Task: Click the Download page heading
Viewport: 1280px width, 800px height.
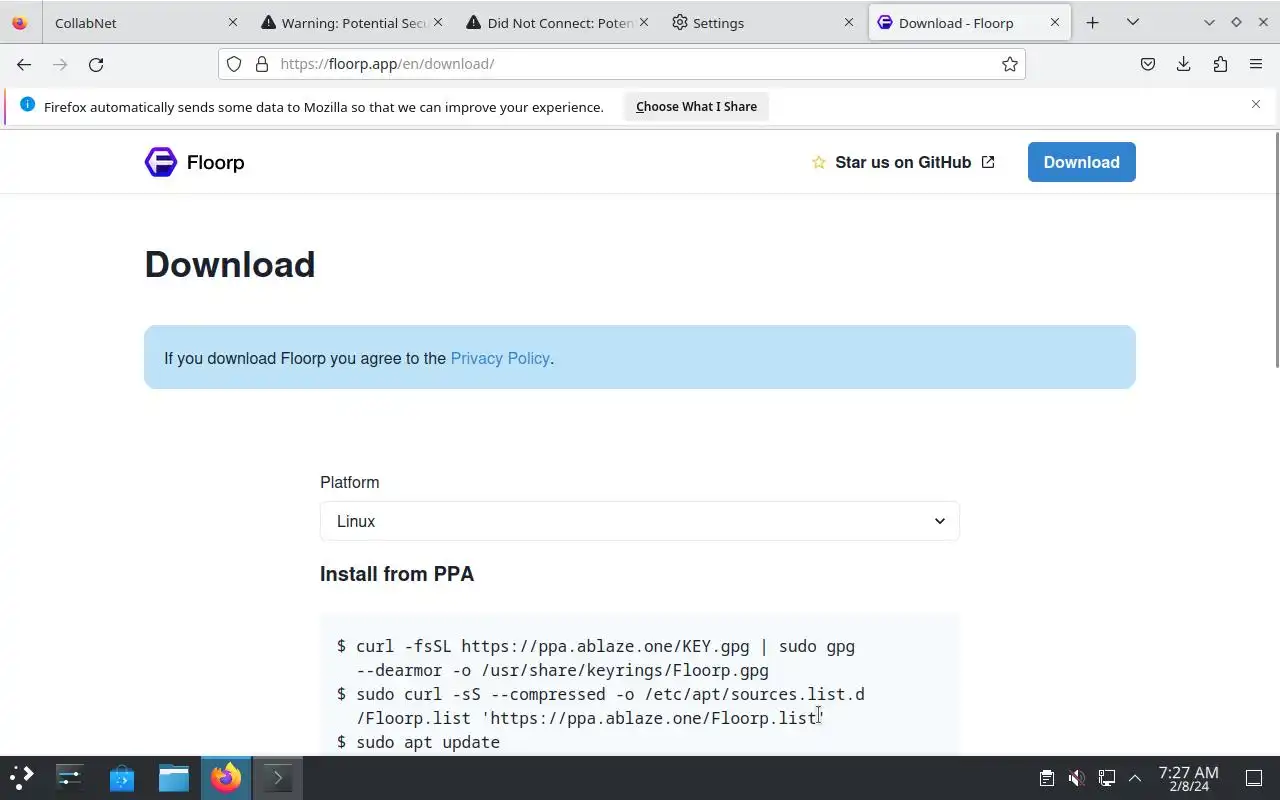Action: tap(230, 264)
